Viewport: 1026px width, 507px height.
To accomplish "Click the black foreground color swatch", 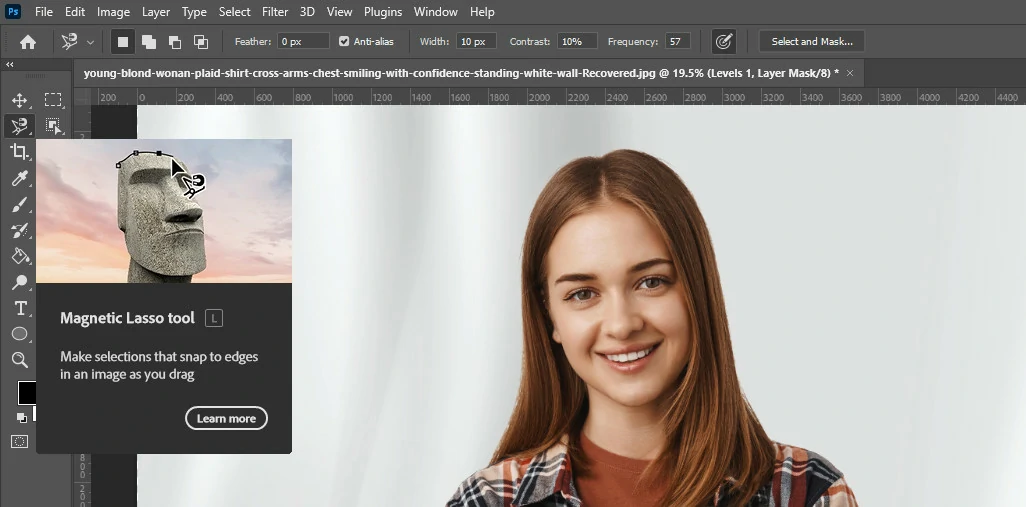I will [x=26, y=393].
